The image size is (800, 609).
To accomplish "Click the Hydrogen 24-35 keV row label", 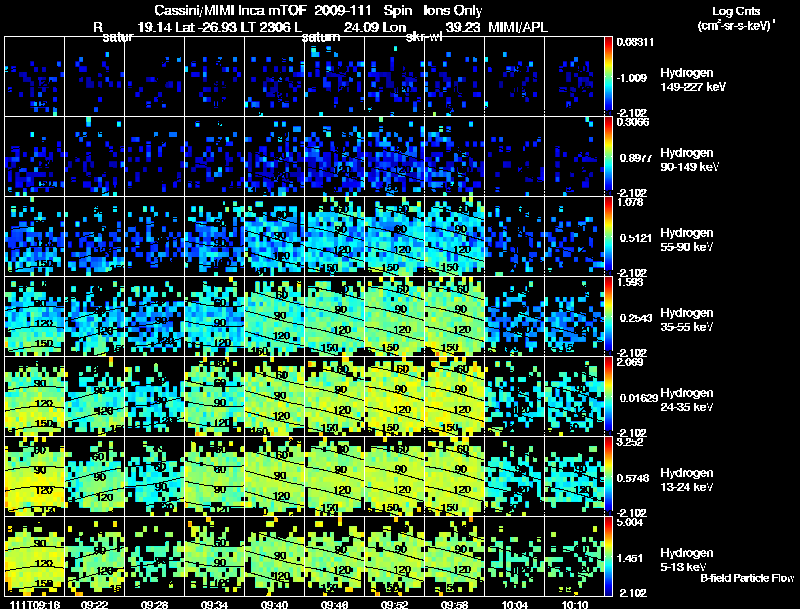I will (687, 400).
